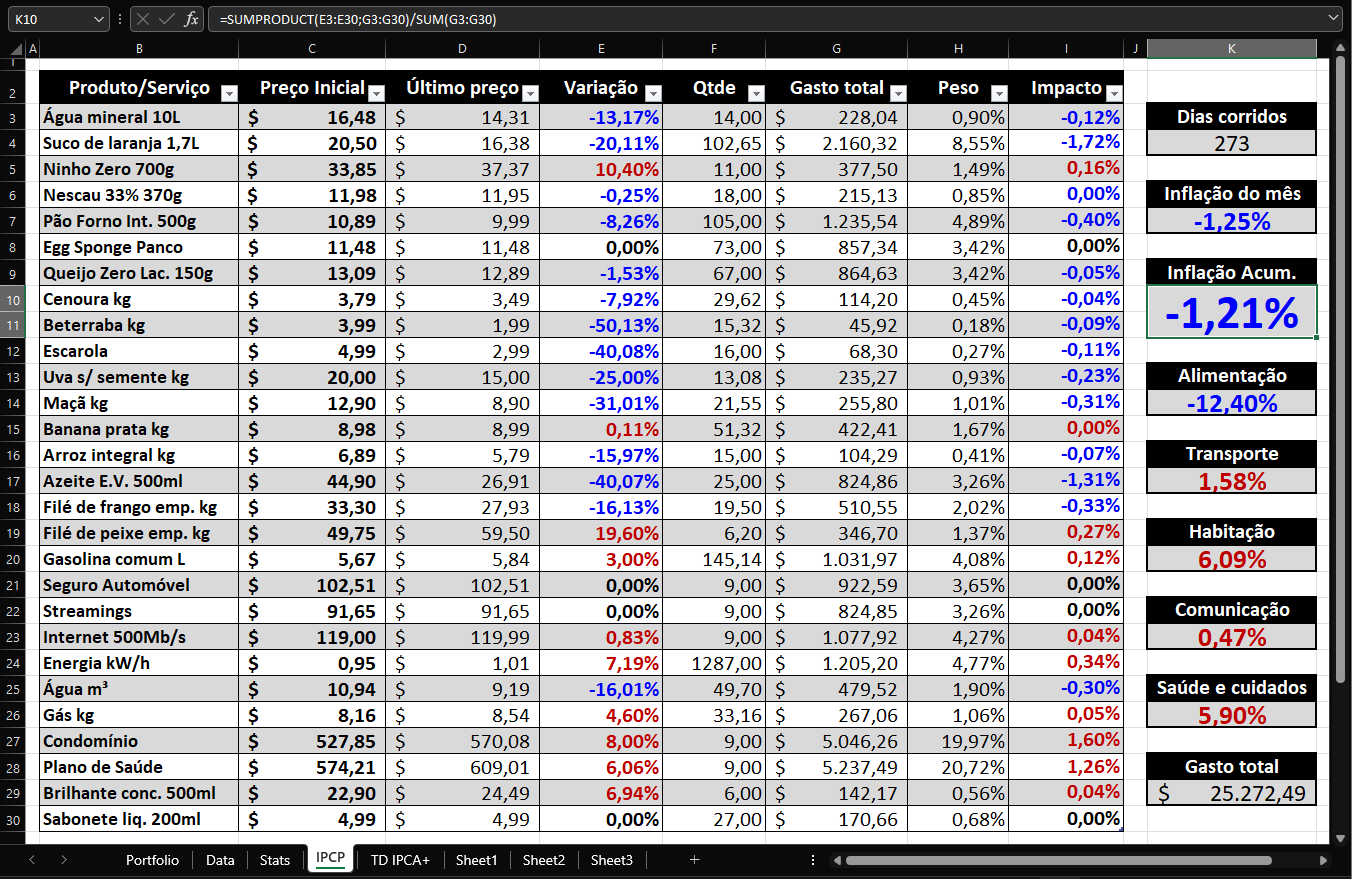Select the Saúde e cuidados value "5,90%"
The width and height of the screenshot is (1352, 879).
(x=1231, y=715)
